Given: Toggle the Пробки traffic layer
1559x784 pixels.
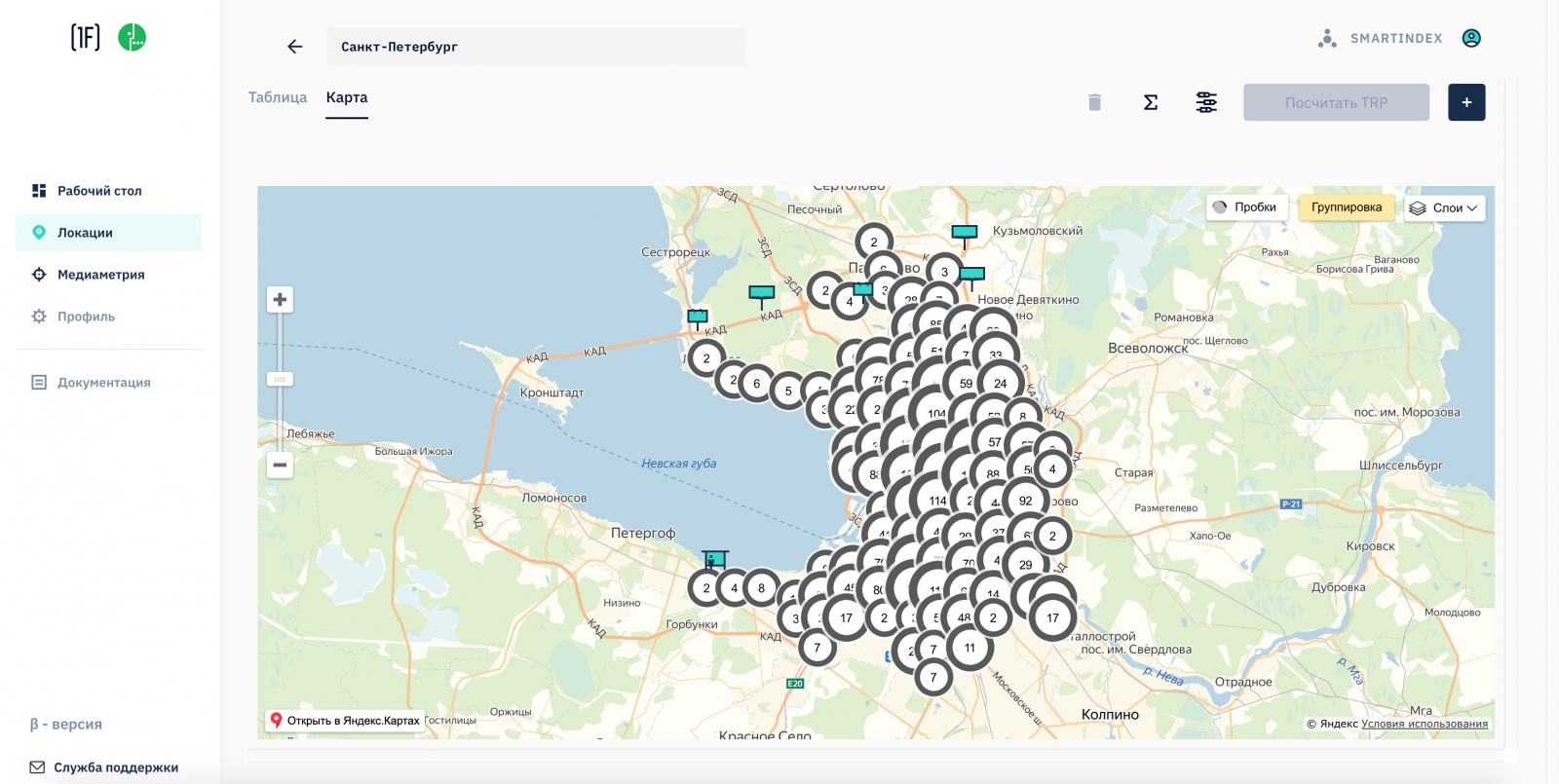Looking at the screenshot, I should (x=1247, y=207).
